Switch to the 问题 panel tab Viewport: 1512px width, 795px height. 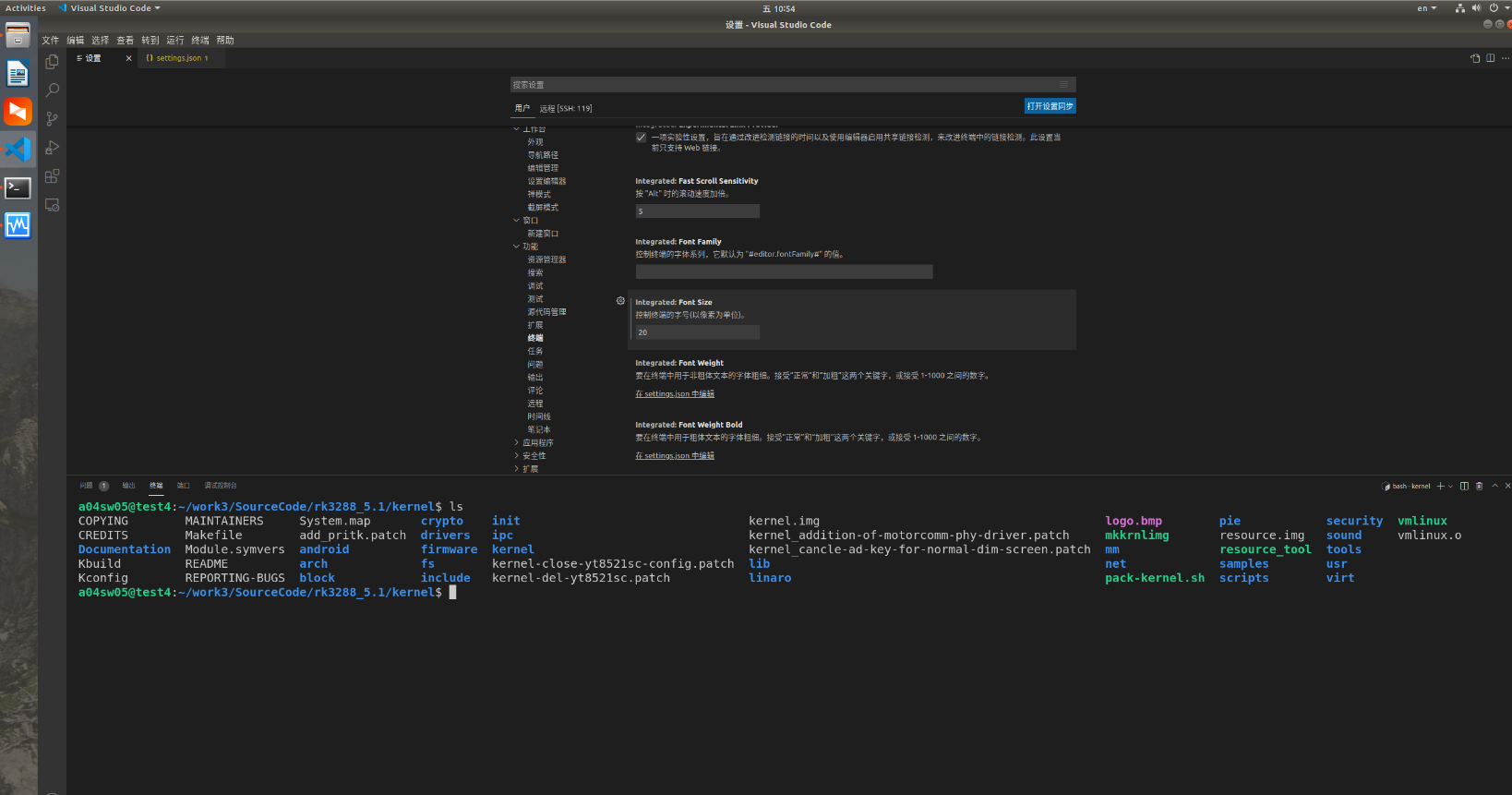(x=86, y=486)
